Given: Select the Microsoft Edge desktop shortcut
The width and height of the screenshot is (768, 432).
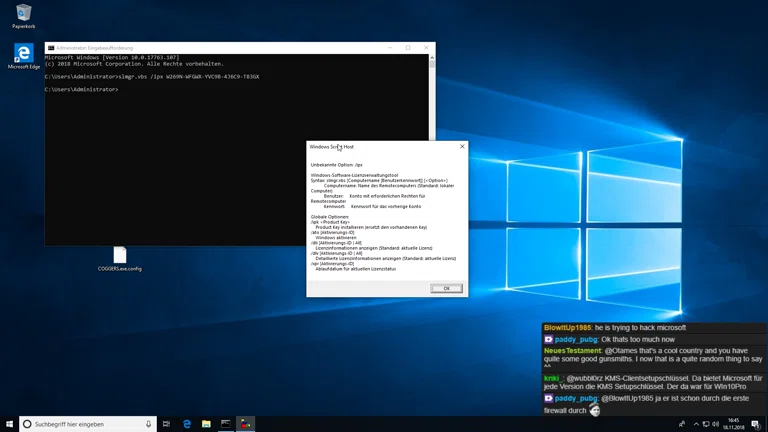Looking at the screenshot, I should 23,54.
